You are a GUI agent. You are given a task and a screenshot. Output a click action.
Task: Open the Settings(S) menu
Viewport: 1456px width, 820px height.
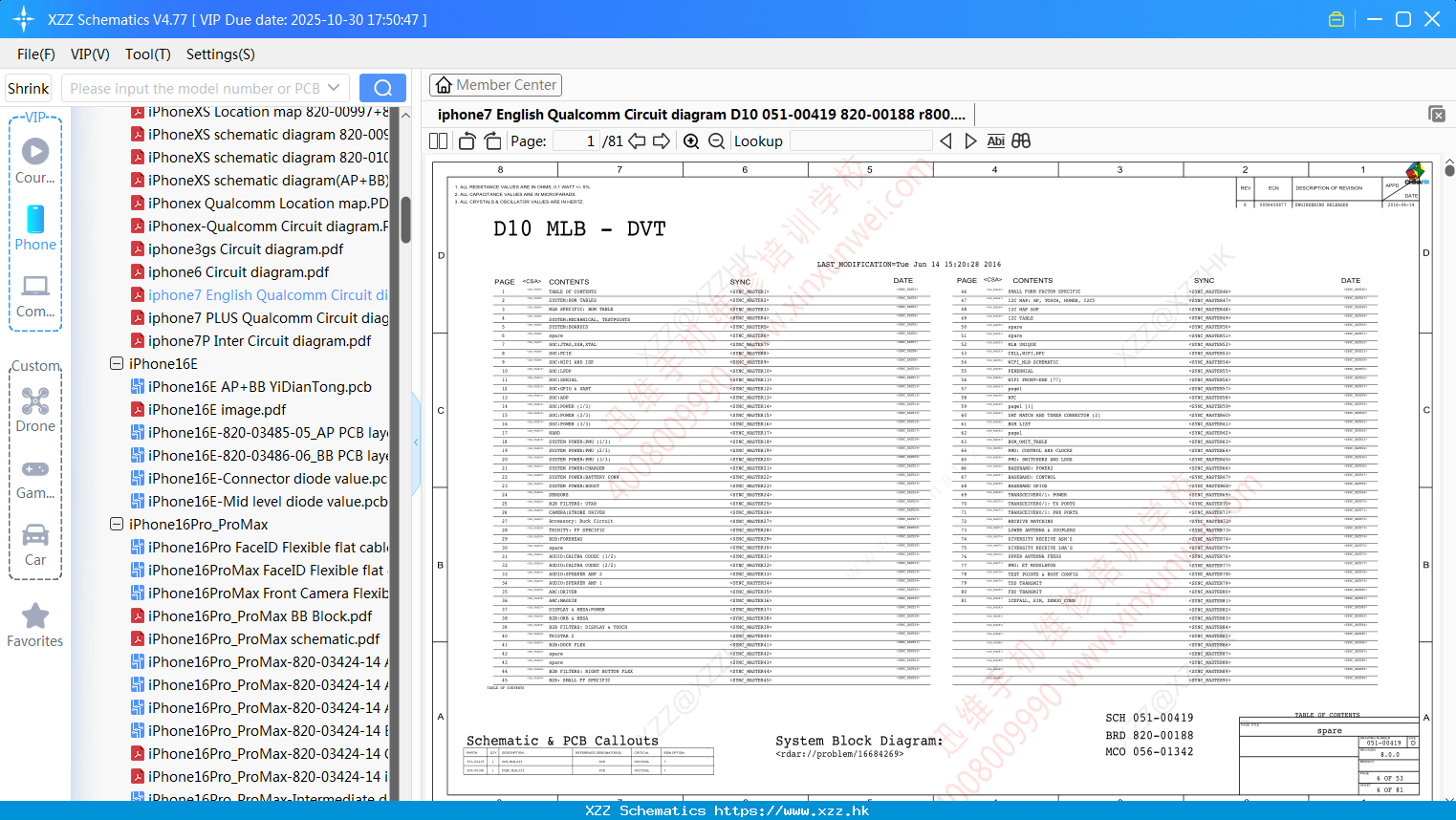221,54
